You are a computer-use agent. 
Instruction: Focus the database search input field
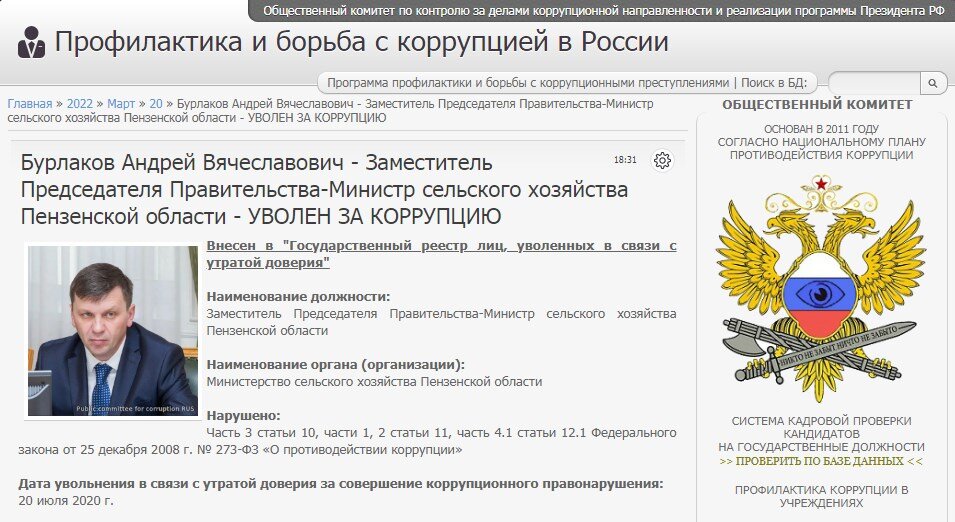[x=875, y=83]
